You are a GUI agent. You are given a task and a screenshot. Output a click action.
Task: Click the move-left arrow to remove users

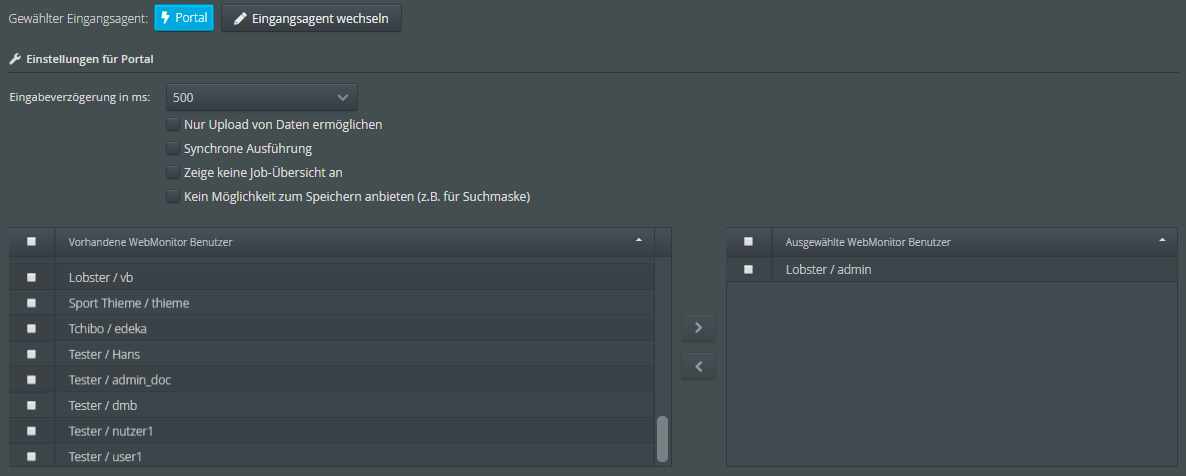698,366
